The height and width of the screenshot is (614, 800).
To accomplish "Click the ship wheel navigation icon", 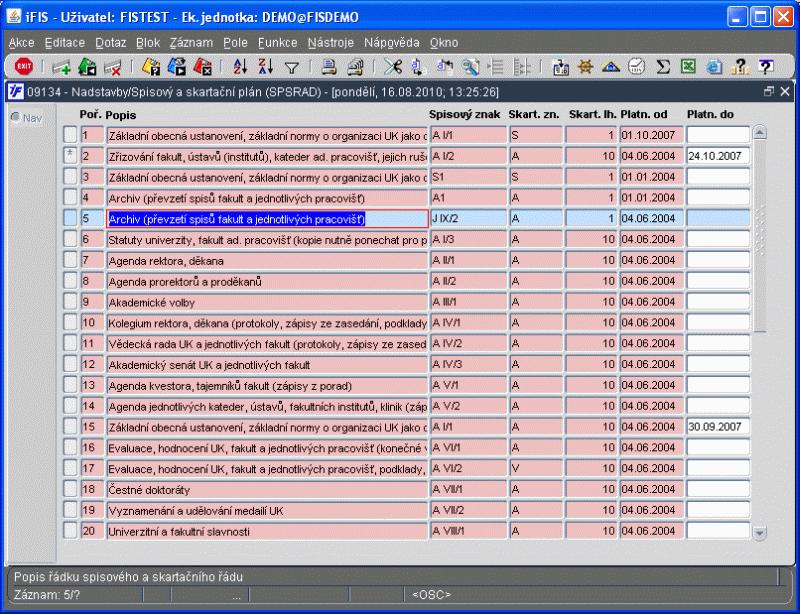I will click(586, 66).
